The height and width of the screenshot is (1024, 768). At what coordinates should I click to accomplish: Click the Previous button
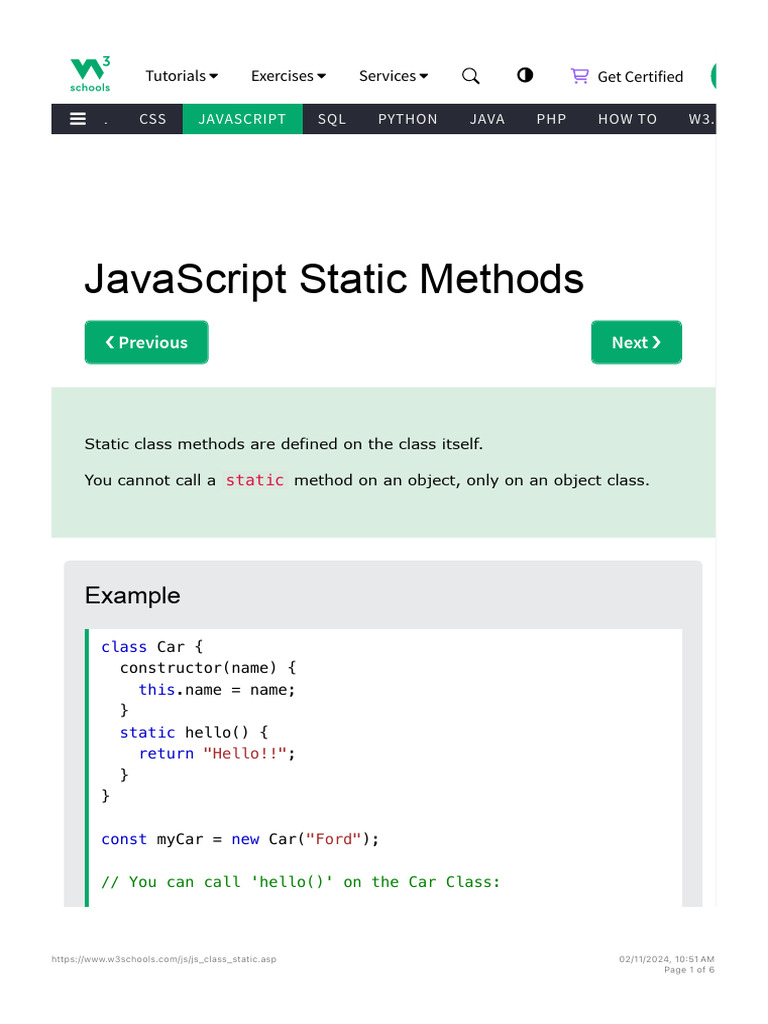coord(147,342)
